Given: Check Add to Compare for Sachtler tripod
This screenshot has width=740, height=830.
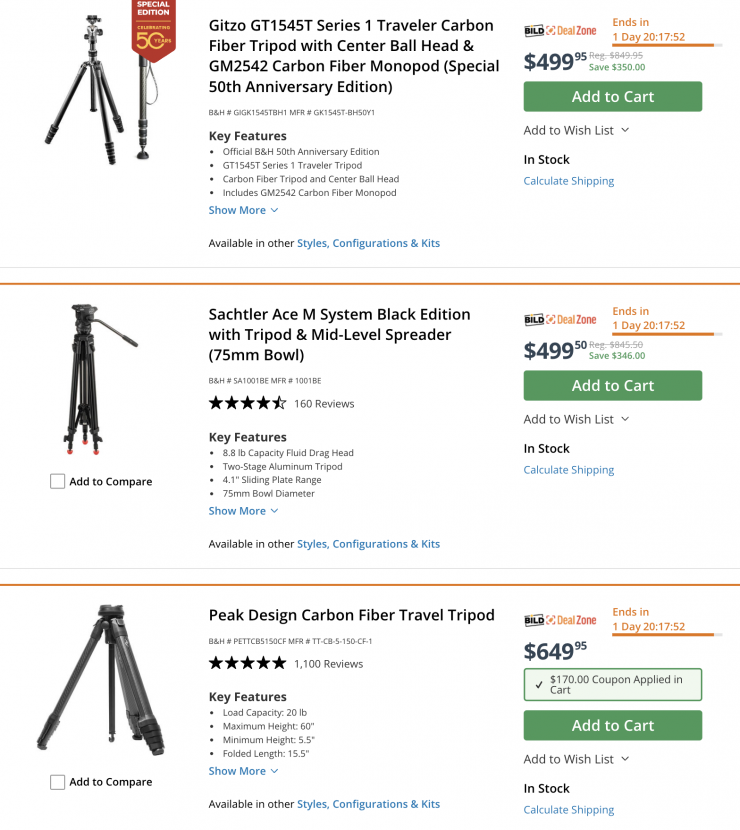Looking at the screenshot, I should [58, 482].
